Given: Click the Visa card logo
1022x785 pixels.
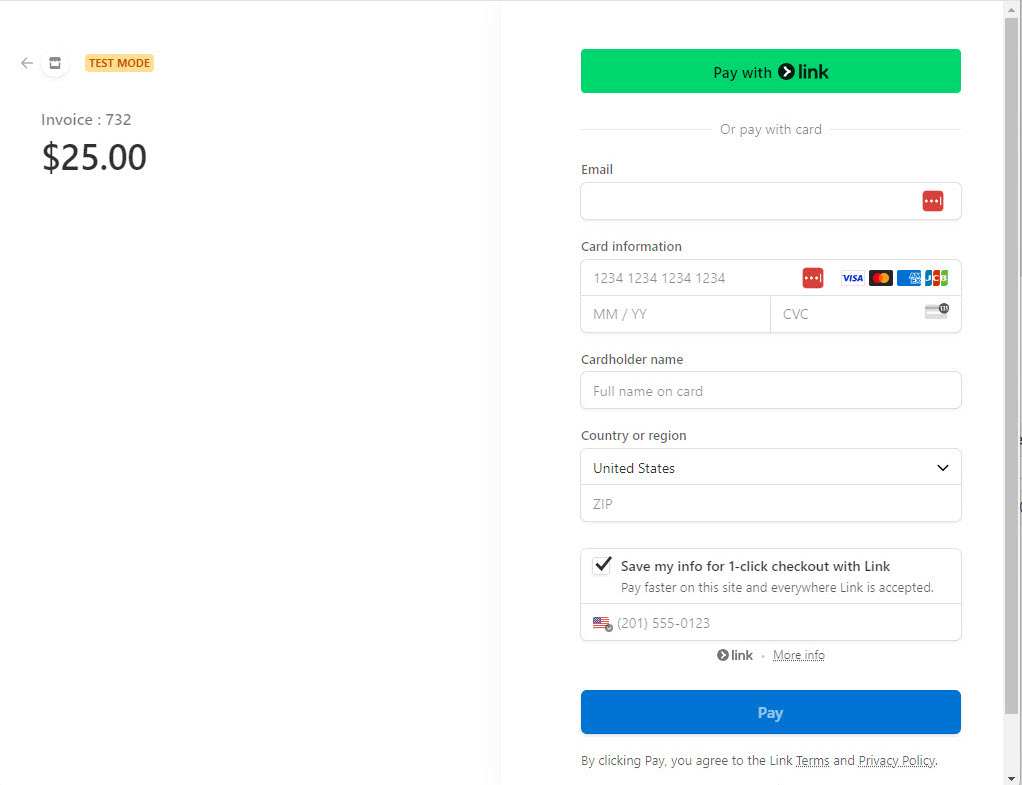Looking at the screenshot, I should click(x=852, y=278).
